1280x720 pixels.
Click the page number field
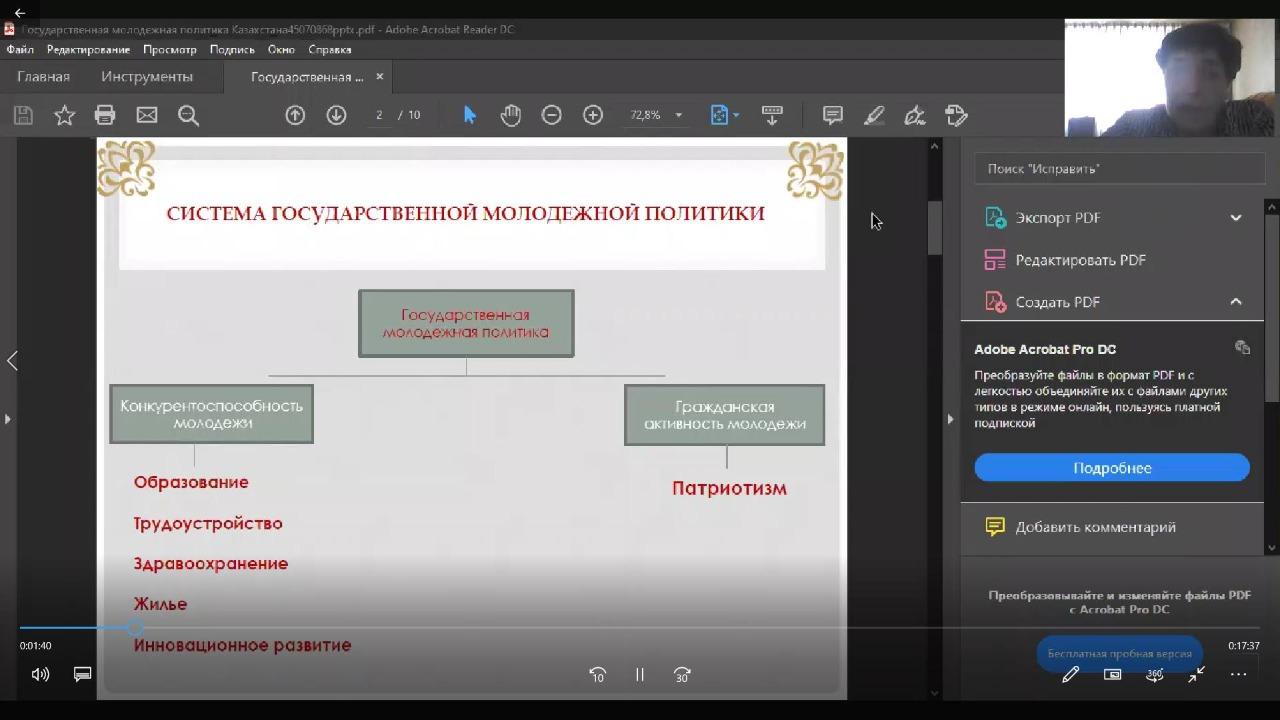coord(379,115)
